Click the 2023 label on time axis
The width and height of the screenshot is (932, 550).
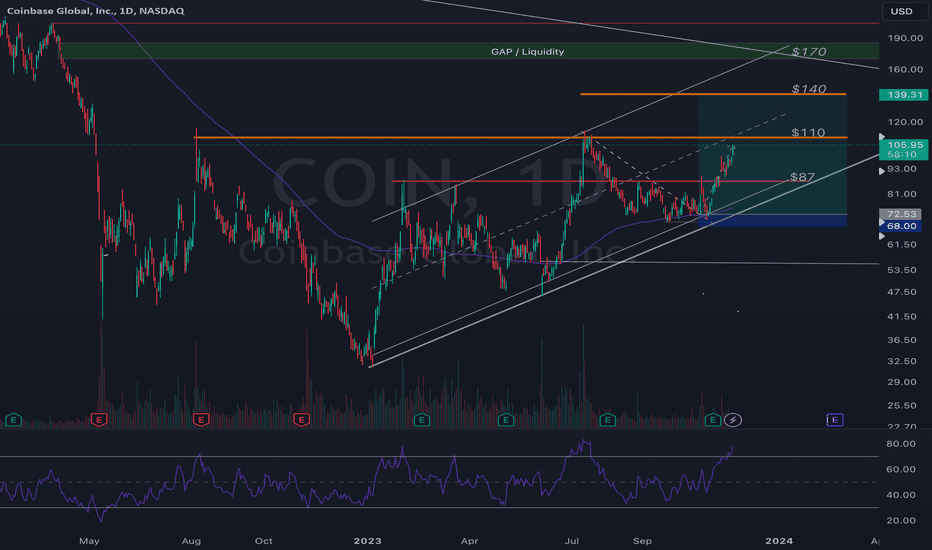click(367, 540)
